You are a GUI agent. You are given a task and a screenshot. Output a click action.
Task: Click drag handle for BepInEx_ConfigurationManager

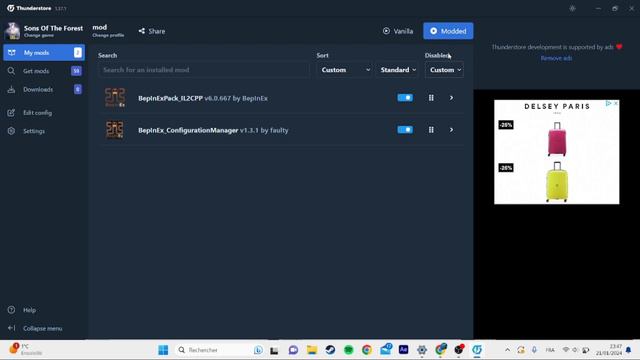click(x=431, y=130)
